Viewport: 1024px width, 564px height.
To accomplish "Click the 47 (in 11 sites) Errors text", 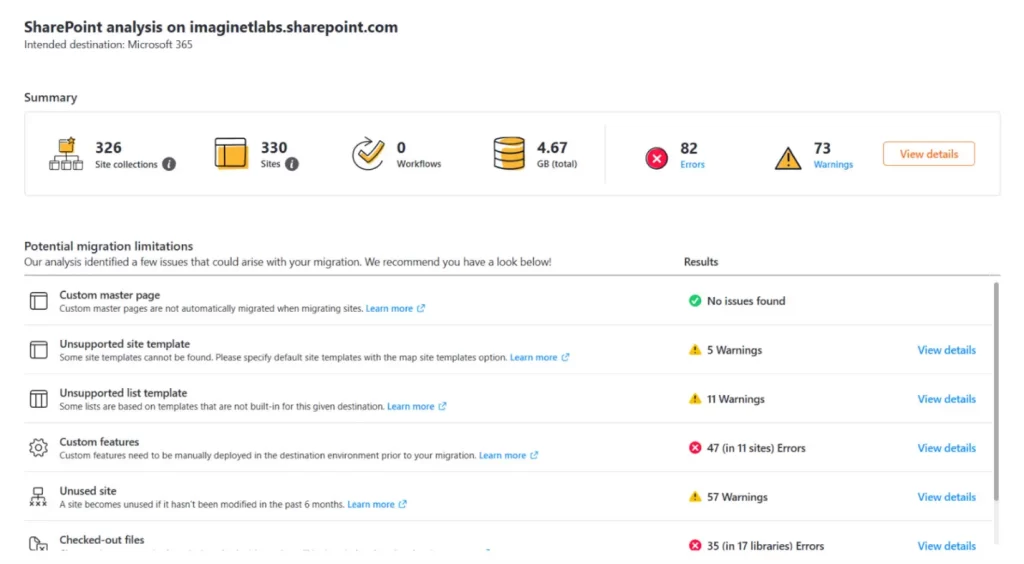I will 756,448.
